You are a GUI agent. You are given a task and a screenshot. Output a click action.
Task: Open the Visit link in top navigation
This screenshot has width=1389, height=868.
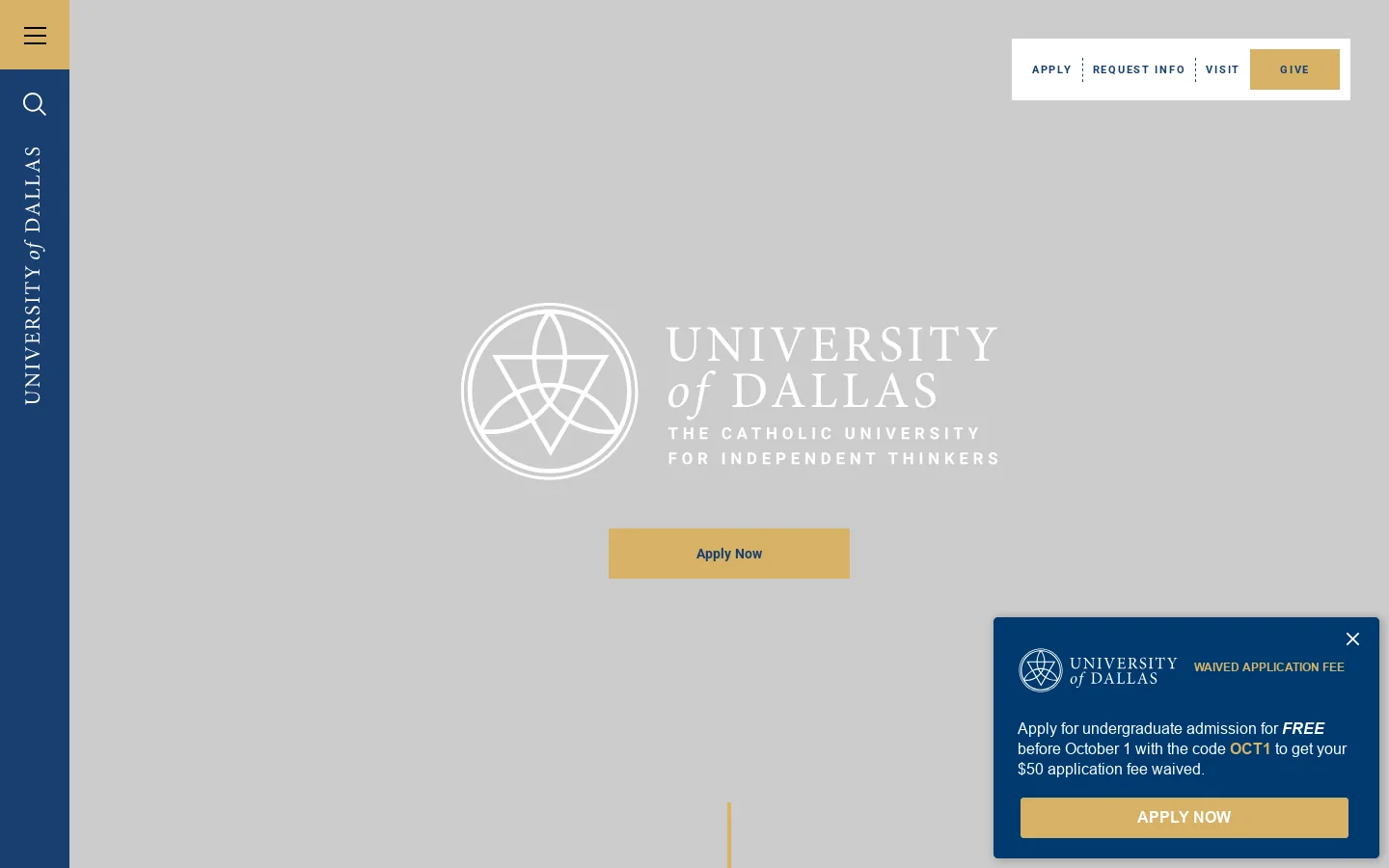1222,69
